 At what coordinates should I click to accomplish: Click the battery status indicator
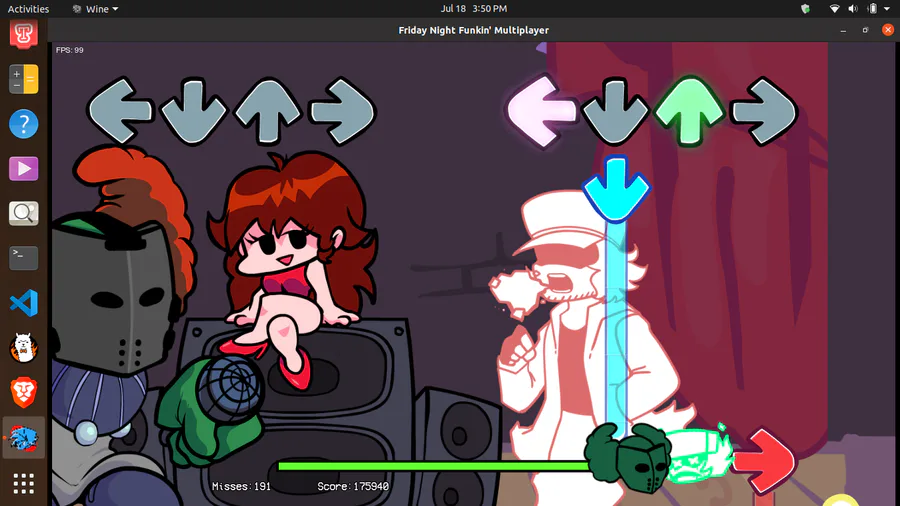872,9
